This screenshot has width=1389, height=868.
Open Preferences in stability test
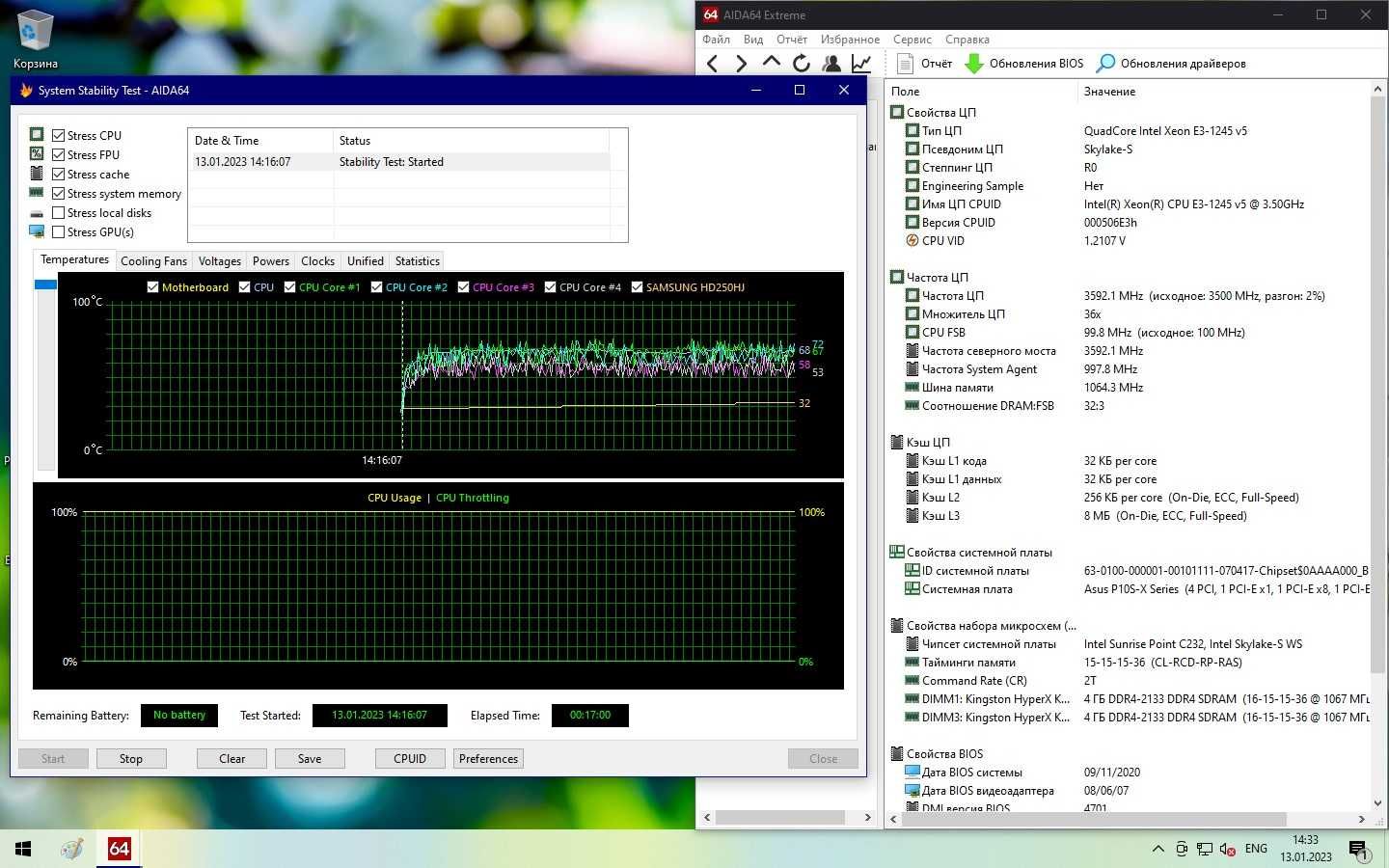coord(488,759)
